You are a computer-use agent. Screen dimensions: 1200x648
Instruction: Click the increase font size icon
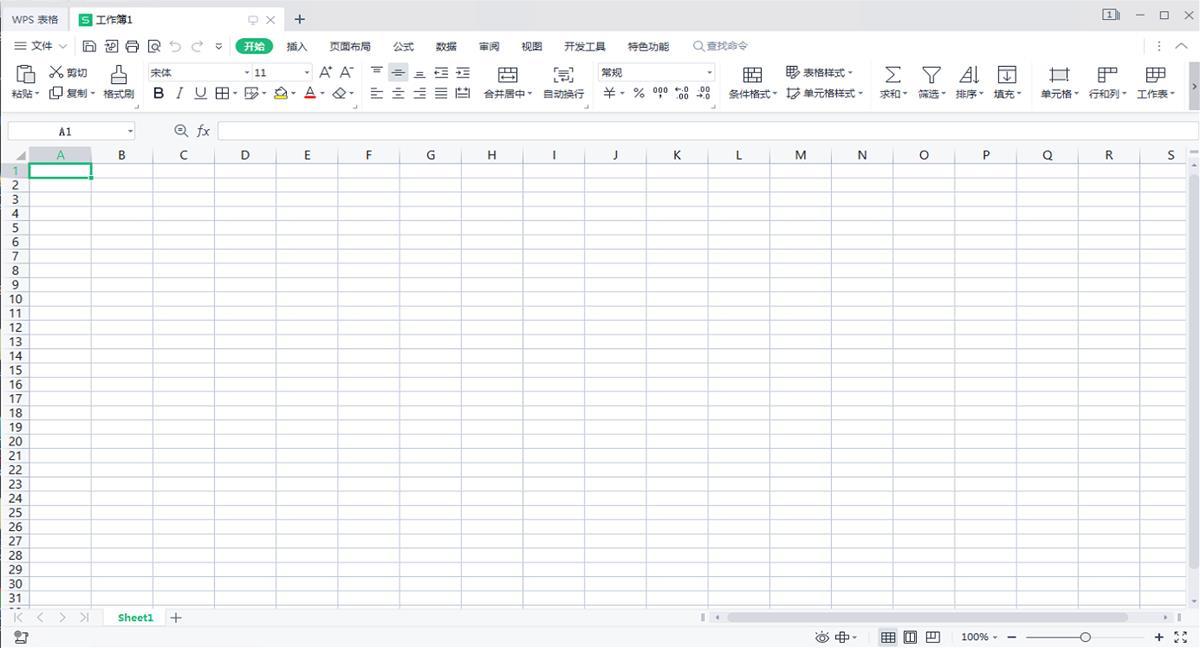(325, 72)
